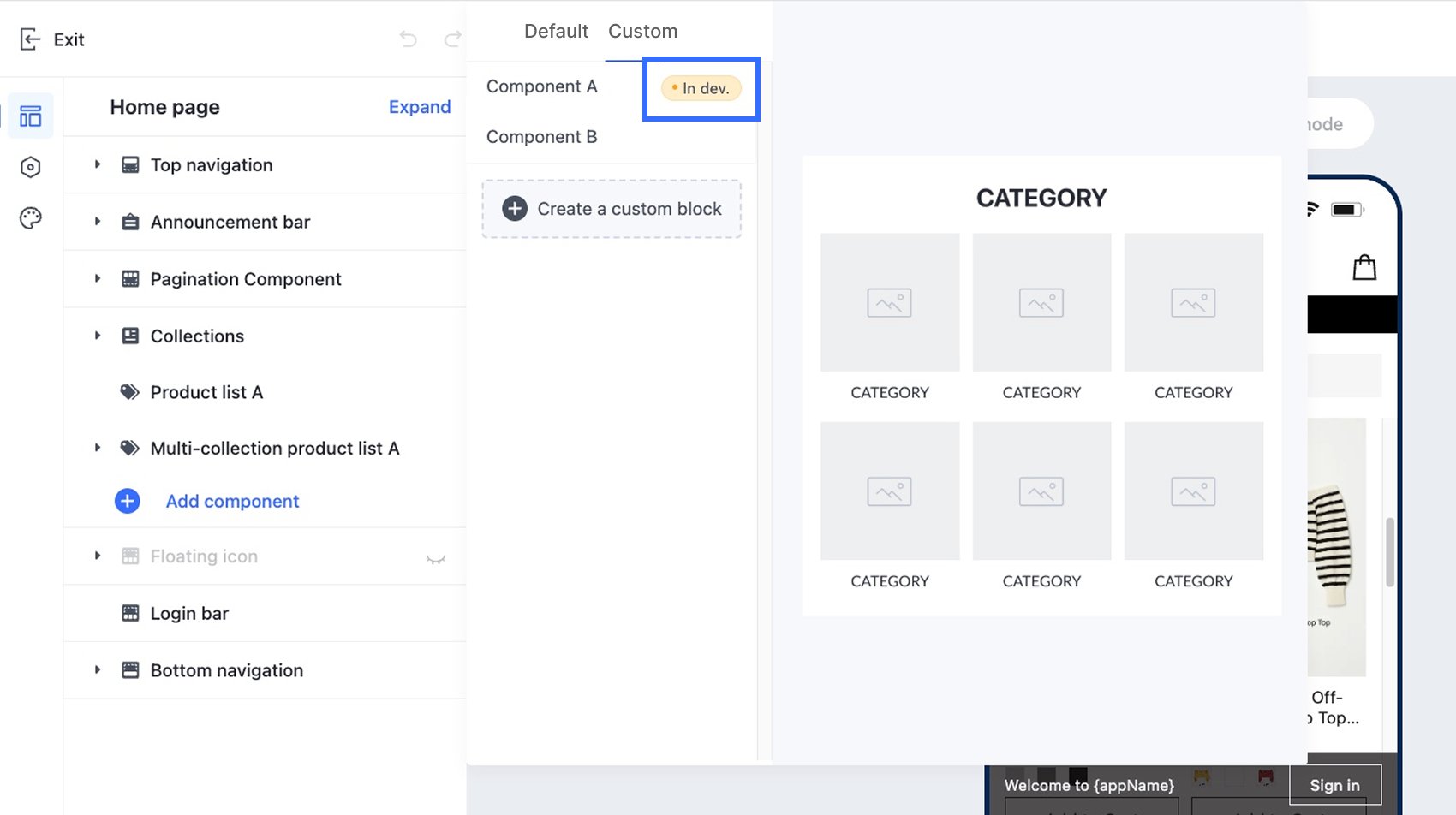
Task: Click the undo arrow icon
Action: pos(409,39)
